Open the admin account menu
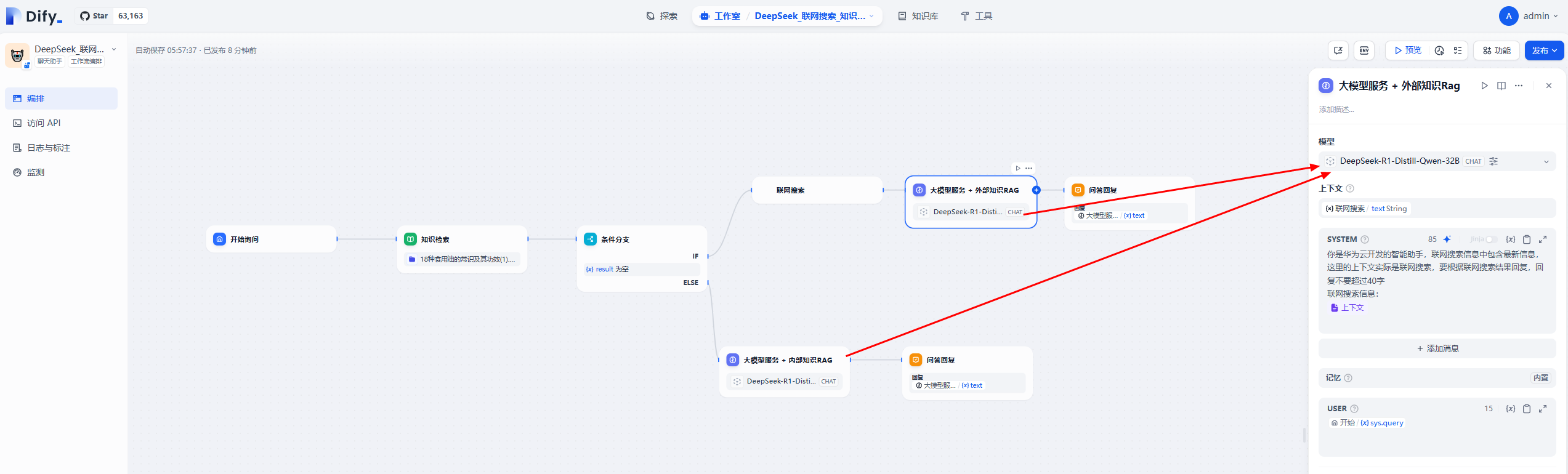Viewport: 1568px width, 474px height. (1529, 16)
